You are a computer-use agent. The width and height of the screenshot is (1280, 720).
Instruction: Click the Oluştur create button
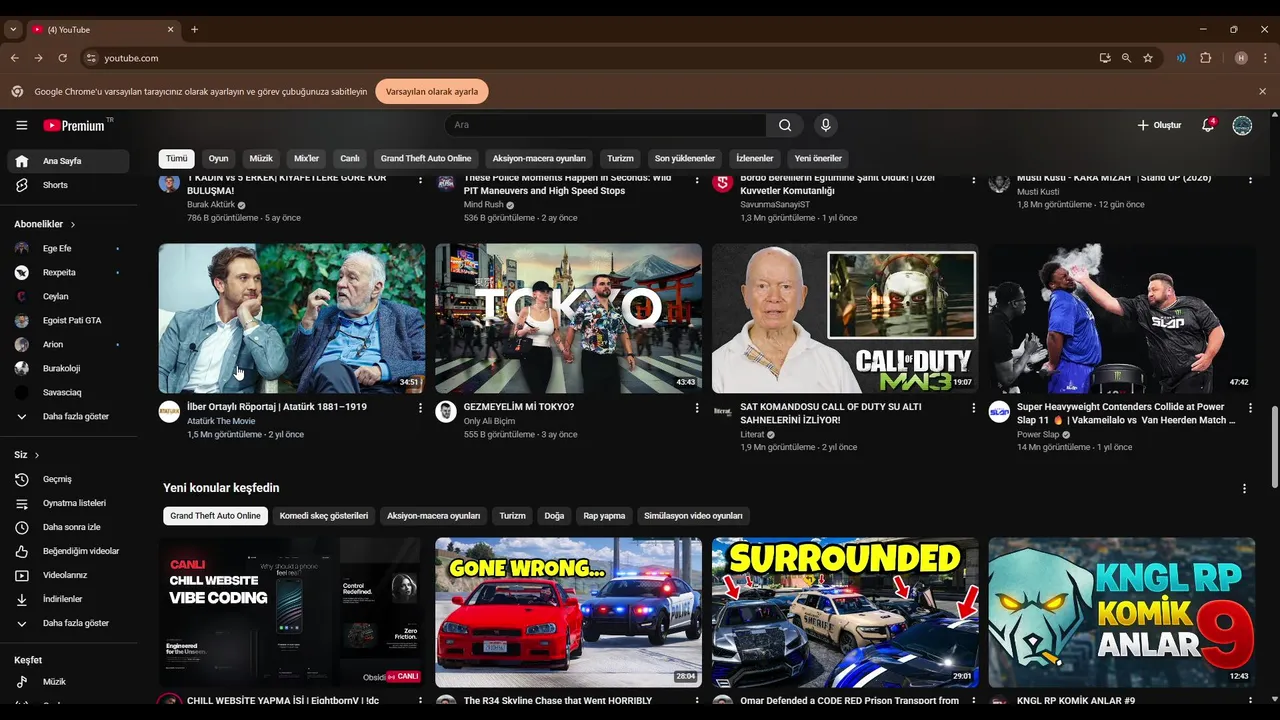click(1159, 125)
